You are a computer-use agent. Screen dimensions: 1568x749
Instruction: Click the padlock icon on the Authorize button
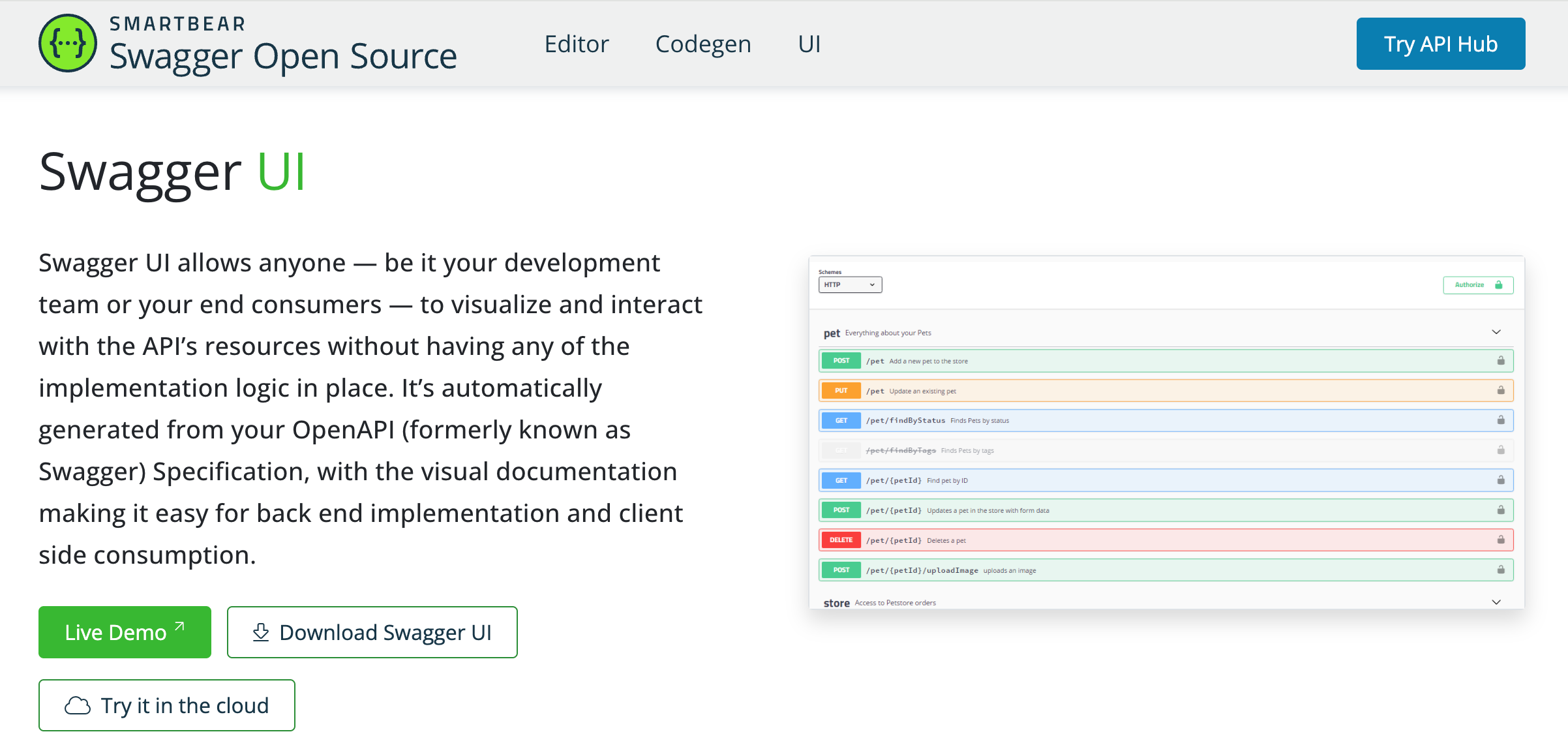click(x=1498, y=285)
